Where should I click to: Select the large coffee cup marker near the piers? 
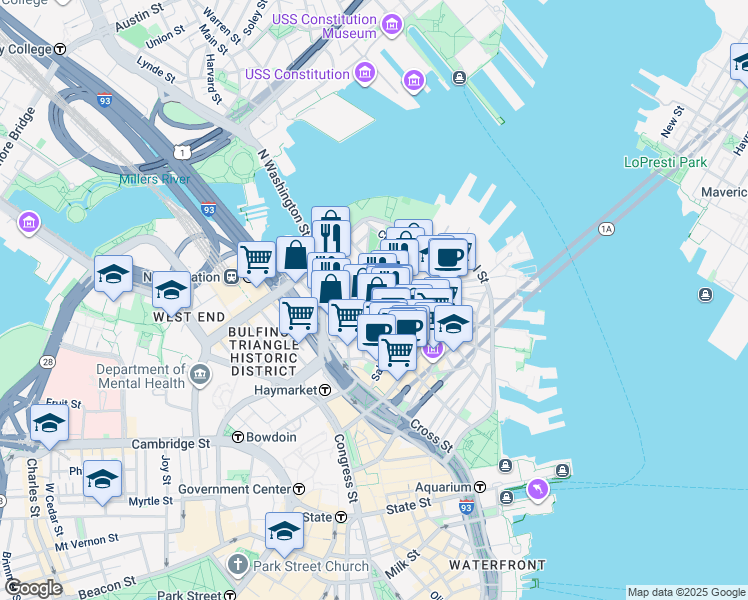click(x=448, y=258)
